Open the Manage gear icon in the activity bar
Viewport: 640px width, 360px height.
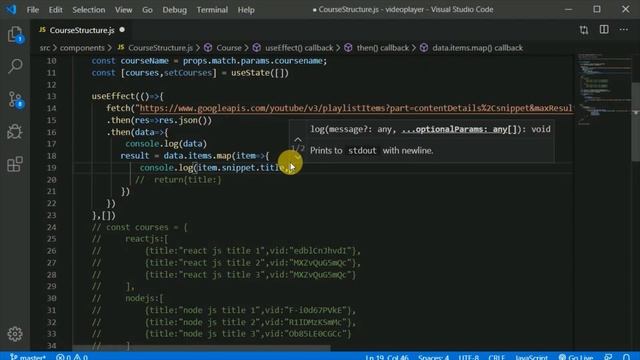tap(15, 334)
